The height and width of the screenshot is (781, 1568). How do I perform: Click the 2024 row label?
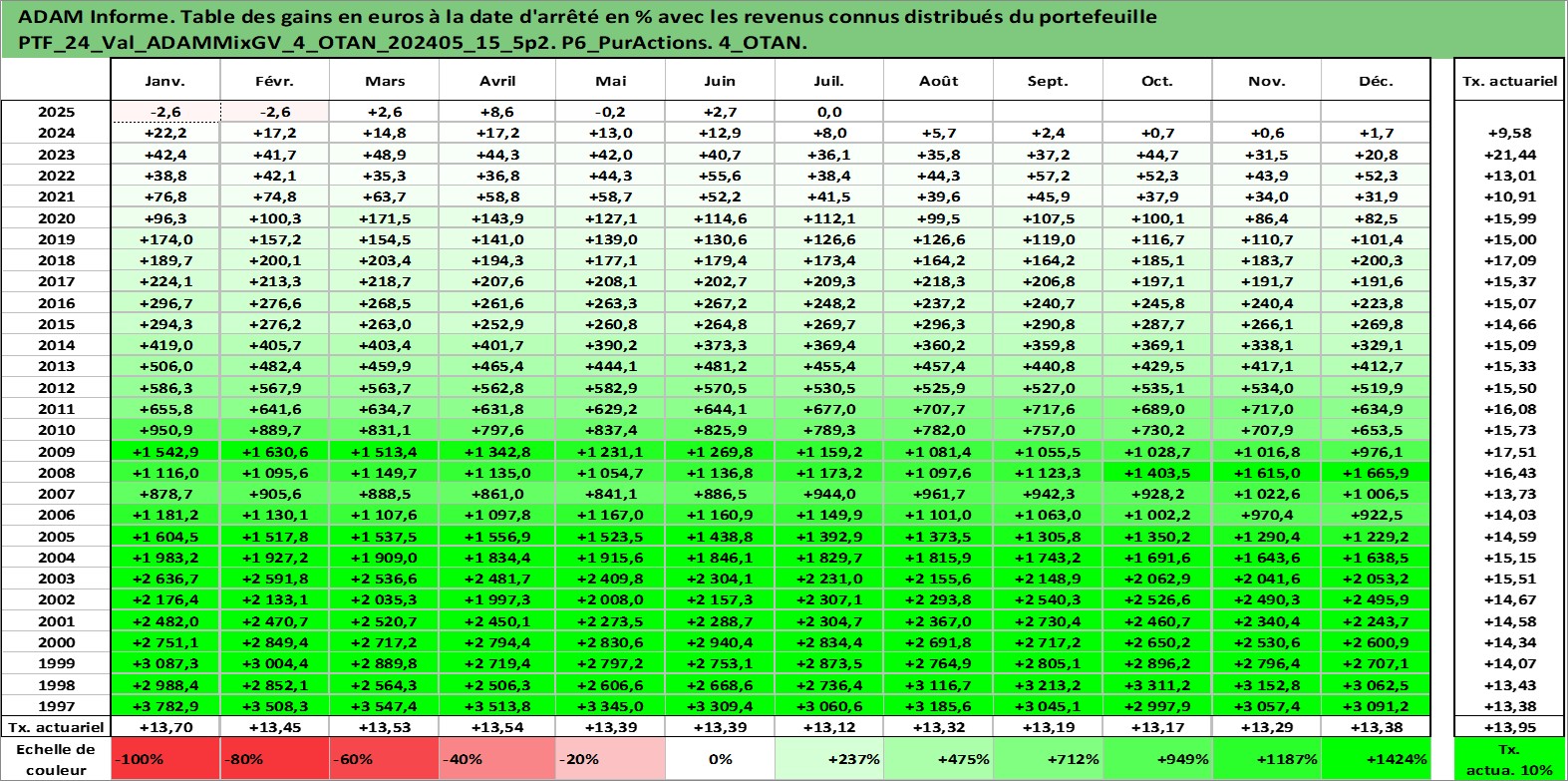tap(56, 133)
